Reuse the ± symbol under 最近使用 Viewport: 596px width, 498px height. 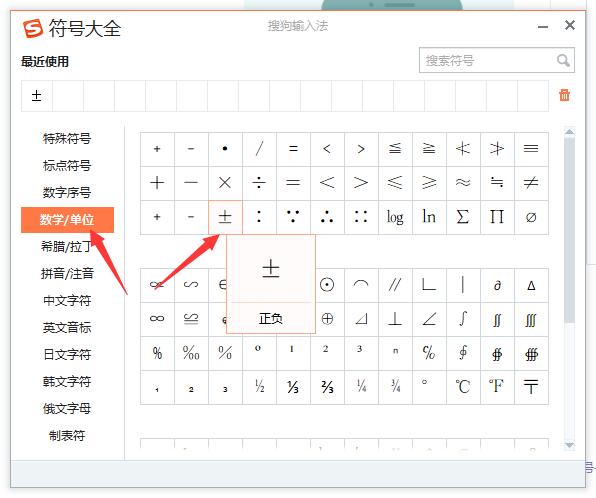(36, 95)
